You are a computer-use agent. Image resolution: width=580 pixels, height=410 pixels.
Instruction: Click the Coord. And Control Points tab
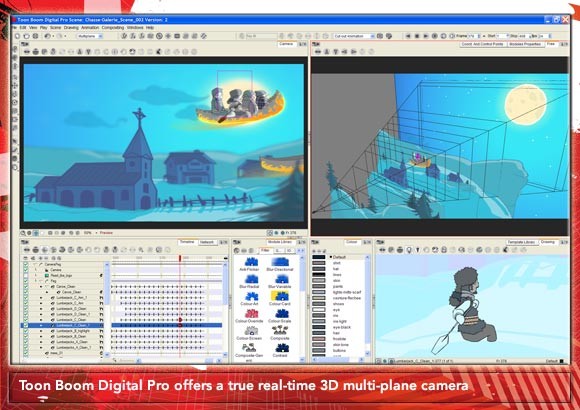click(482, 44)
